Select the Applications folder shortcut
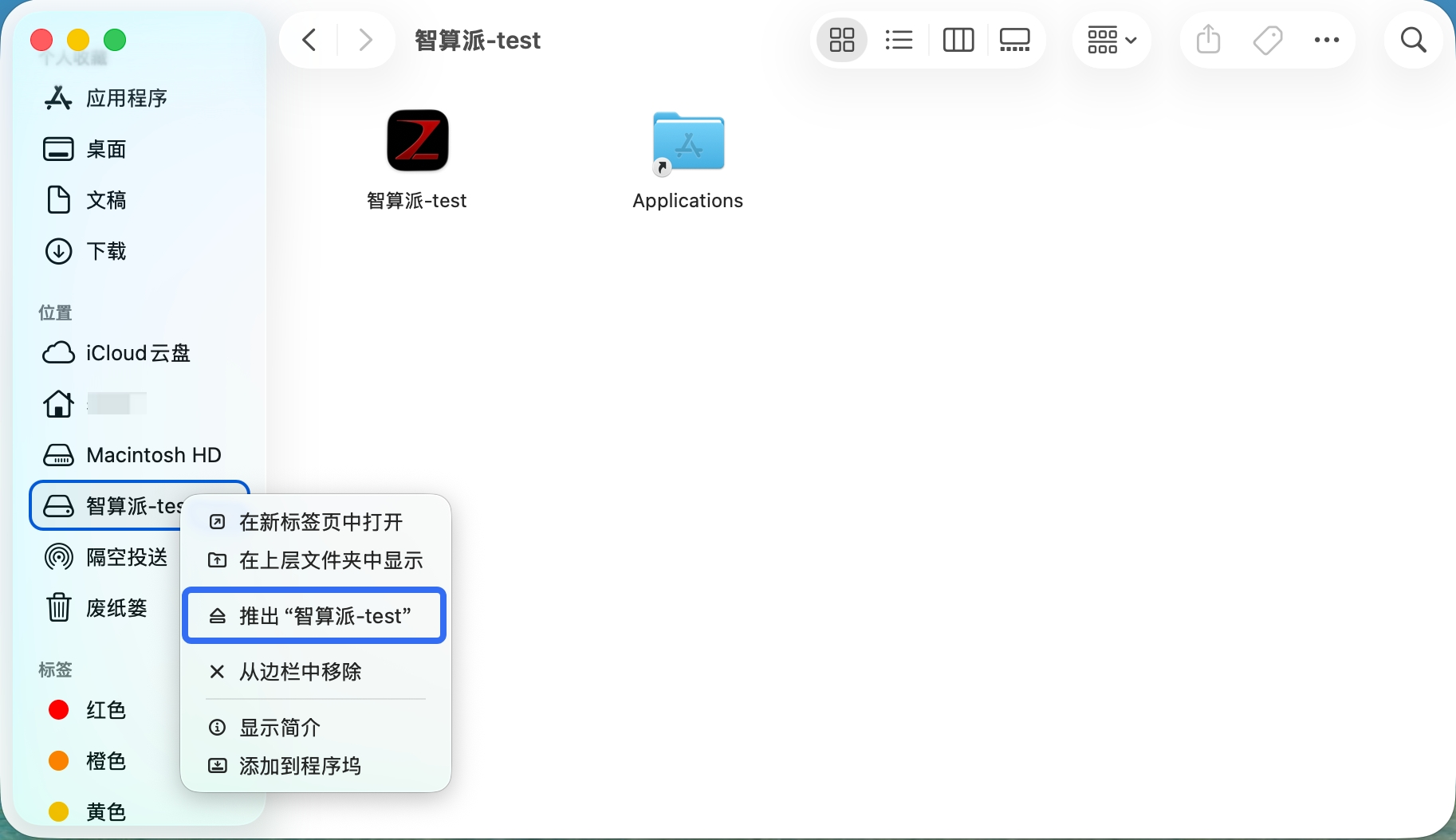This screenshot has height=840, width=1456. tap(688, 142)
